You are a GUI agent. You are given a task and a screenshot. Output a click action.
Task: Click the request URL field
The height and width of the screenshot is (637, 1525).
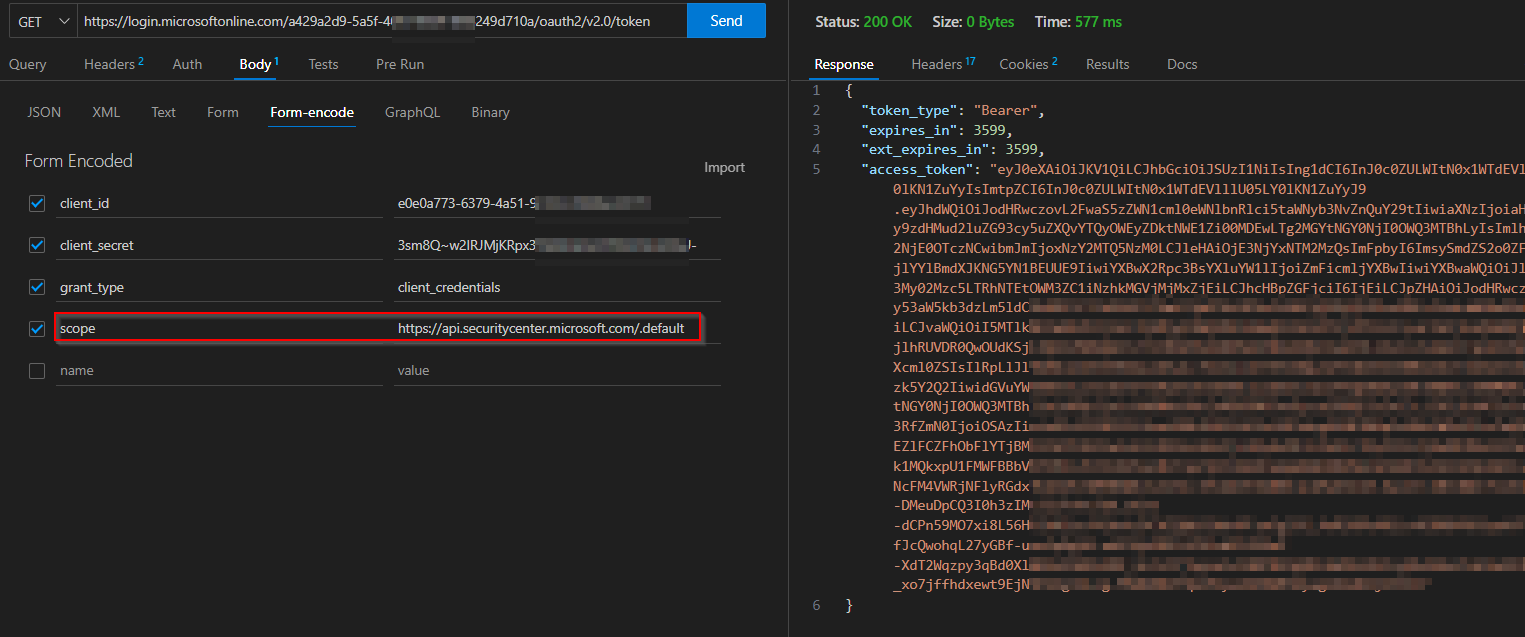click(382, 21)
